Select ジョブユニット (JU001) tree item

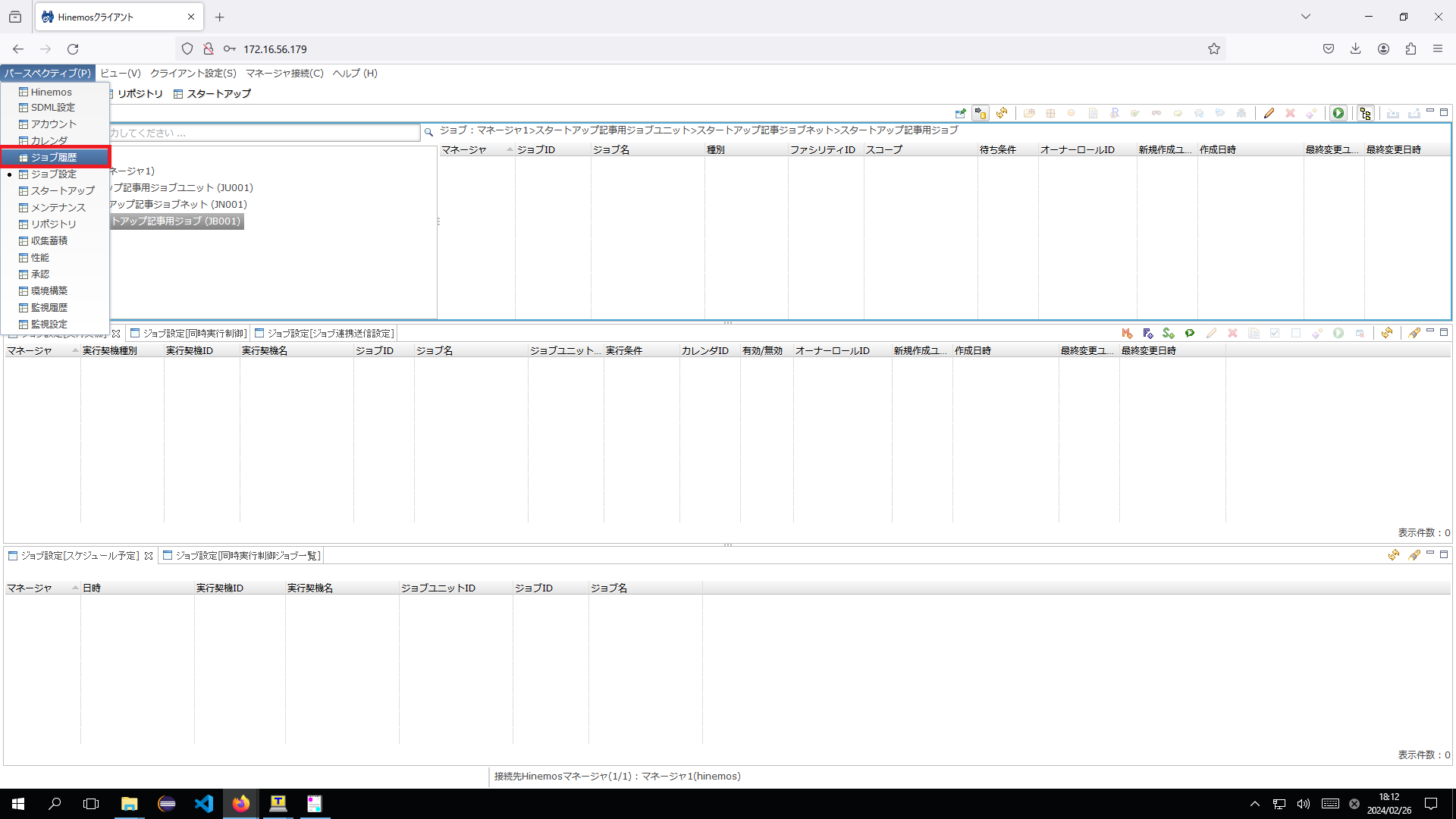tap(182, 188)
